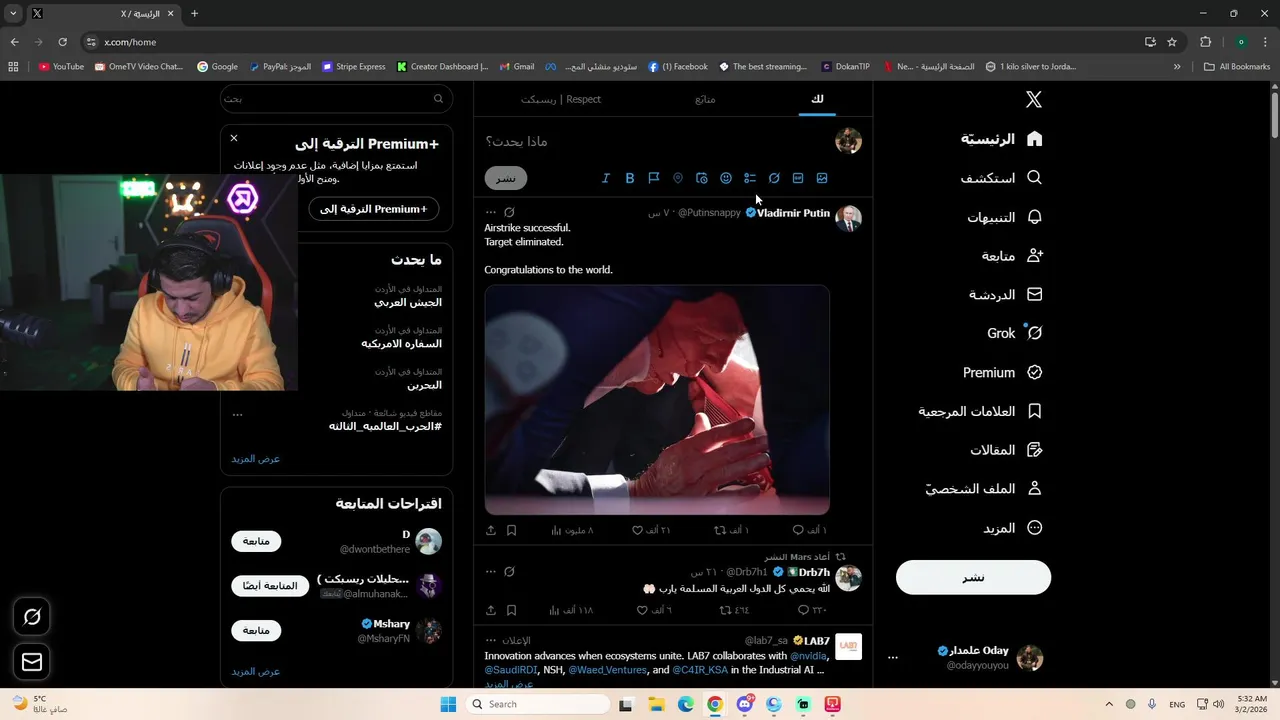Switch to the متابَع (Following) tab

point(705,99)
